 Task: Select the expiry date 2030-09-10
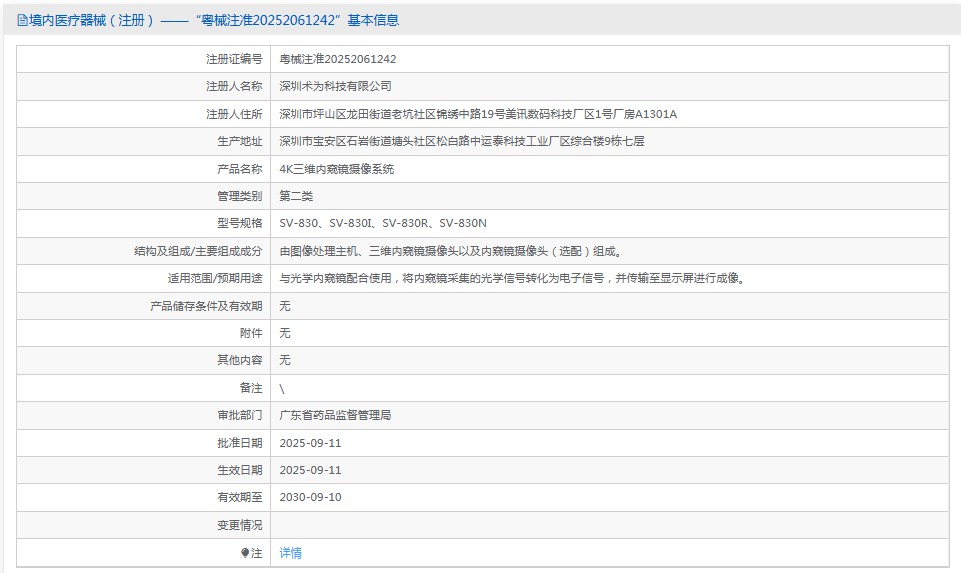[310, 497]
